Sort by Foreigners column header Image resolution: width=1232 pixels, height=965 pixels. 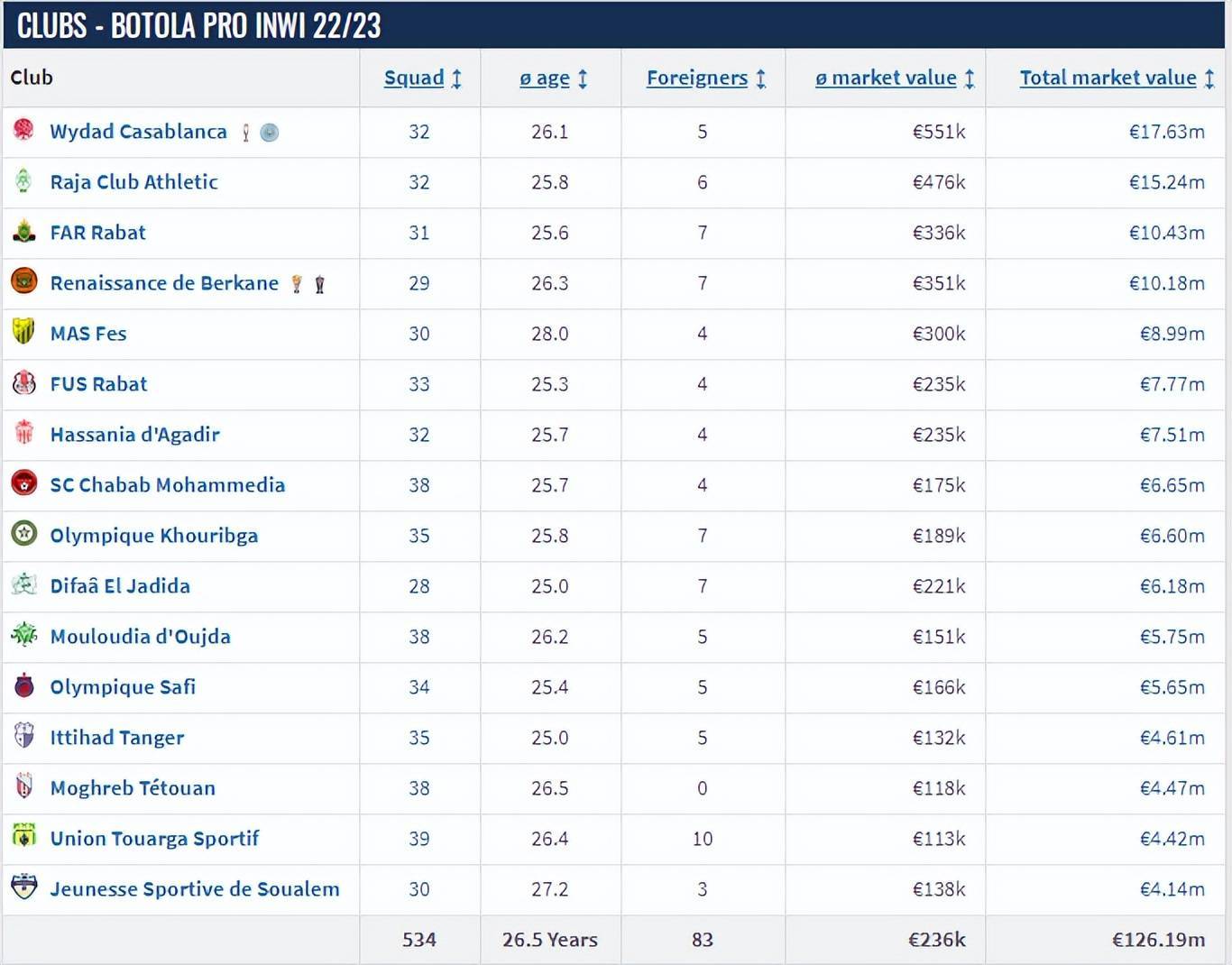[x=697, y=78]
